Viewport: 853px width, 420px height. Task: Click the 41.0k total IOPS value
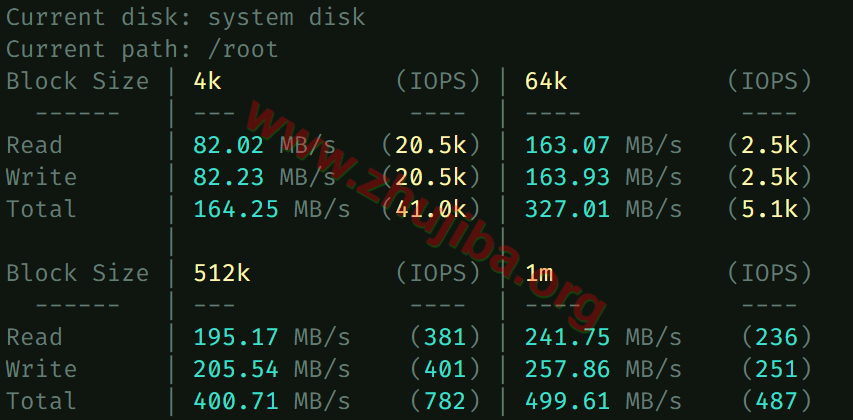coord(431,209)
